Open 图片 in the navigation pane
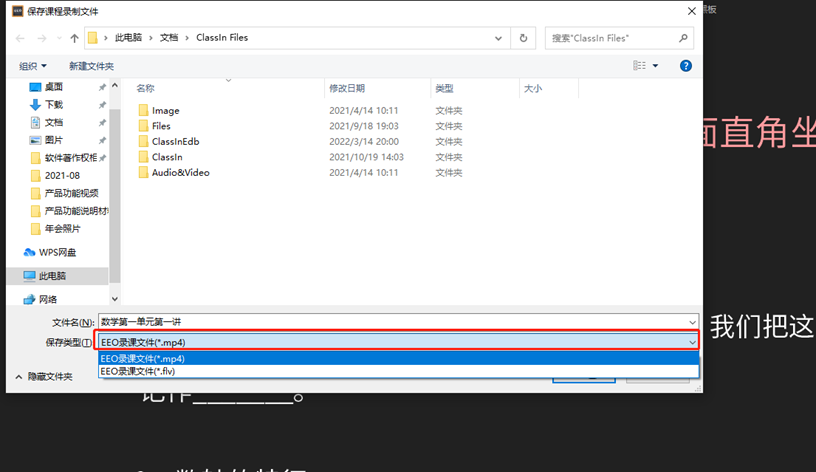The image size is (816, 472). pyautogui.click(x=54, y=140)
